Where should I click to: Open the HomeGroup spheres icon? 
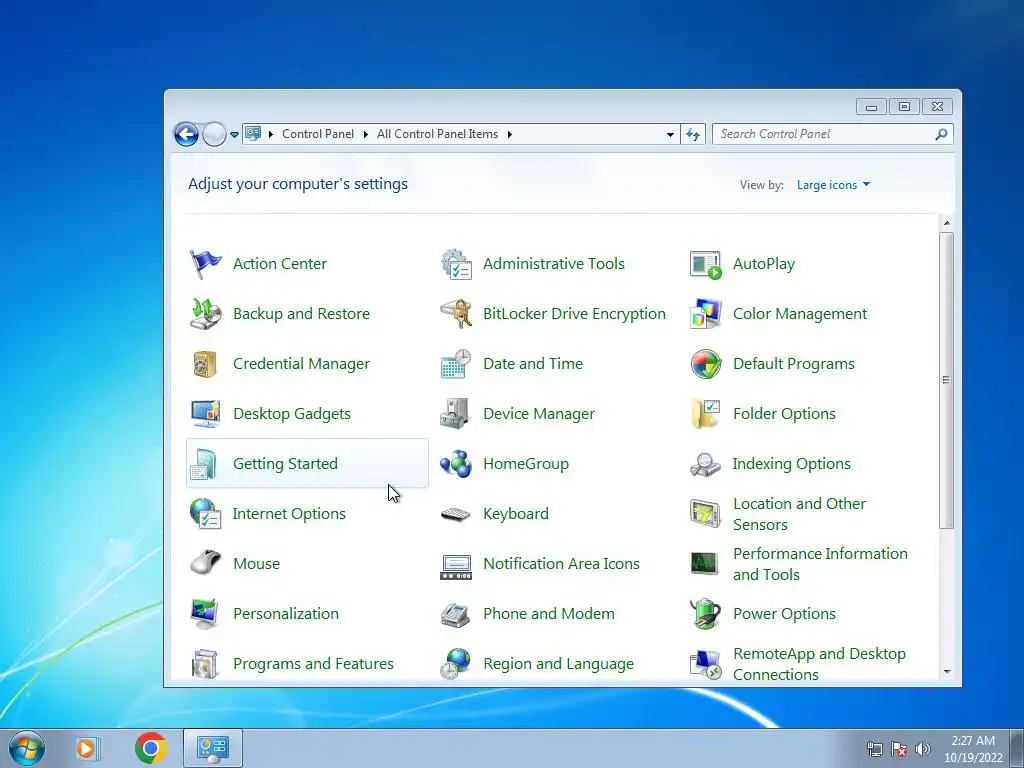coord(456,464)
